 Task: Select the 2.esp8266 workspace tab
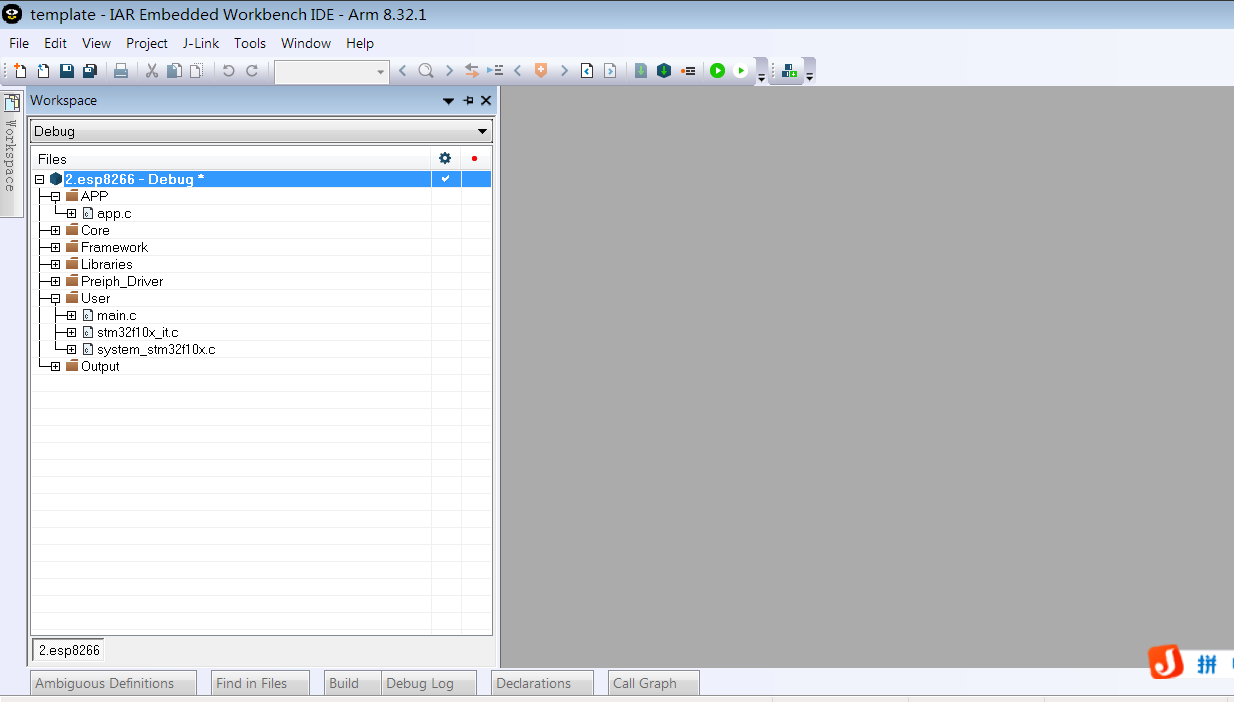(69, 650)
